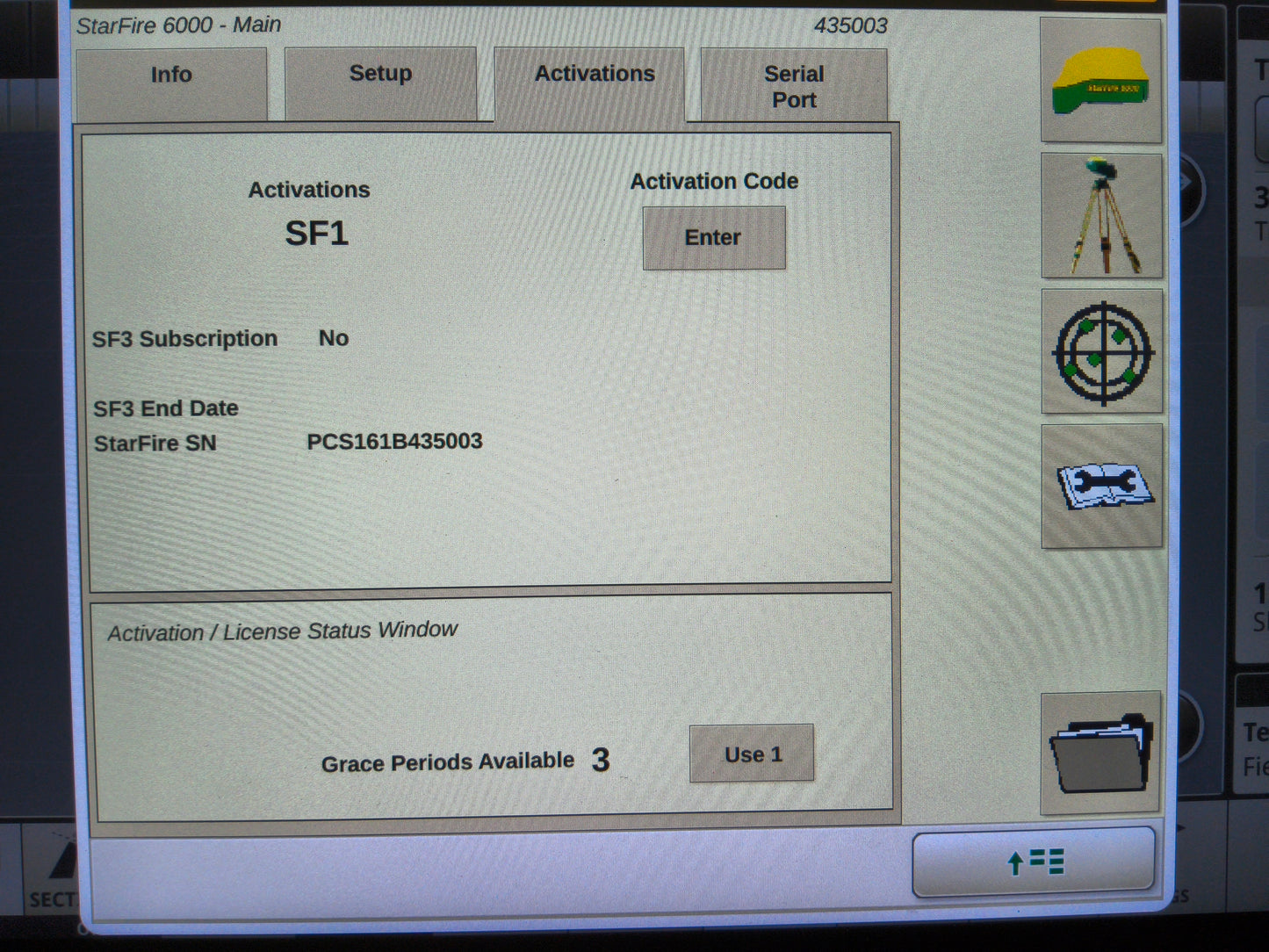The height and width of the screenshot is (952, 1269).
Task: Click the SF3 Subscription value No
Action: pyautogui.click(x=334, y=338)
